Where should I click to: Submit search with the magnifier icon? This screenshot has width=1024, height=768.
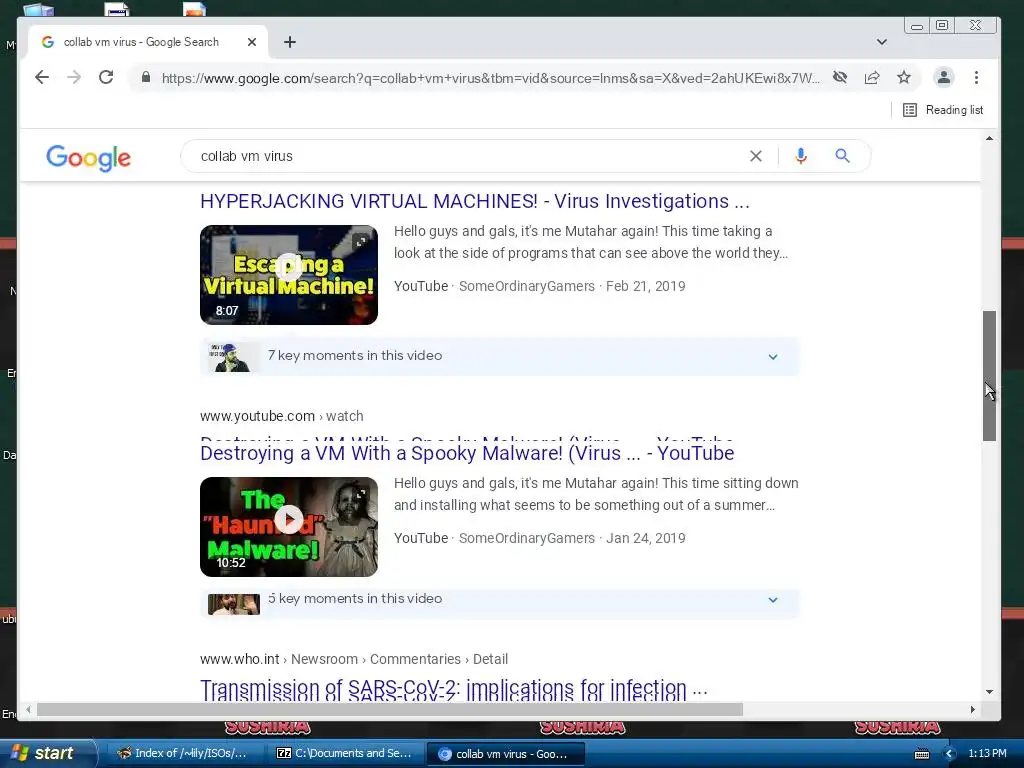point(842,156)
